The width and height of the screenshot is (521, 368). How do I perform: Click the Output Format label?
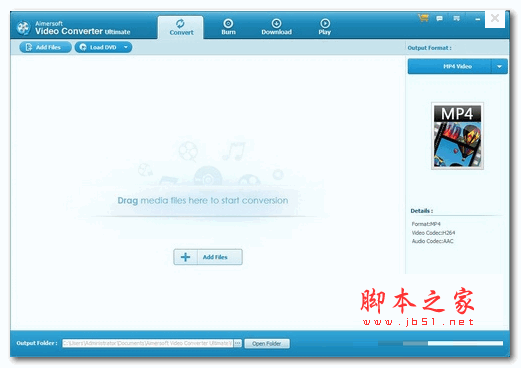429,48
